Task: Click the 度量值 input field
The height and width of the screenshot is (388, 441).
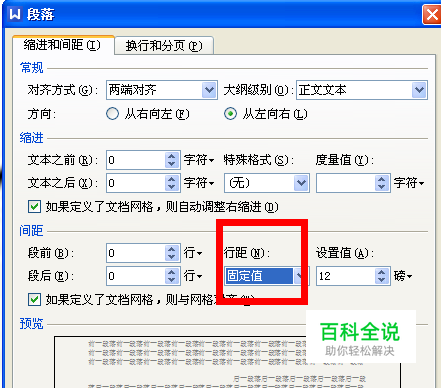Action: (346, 183)
